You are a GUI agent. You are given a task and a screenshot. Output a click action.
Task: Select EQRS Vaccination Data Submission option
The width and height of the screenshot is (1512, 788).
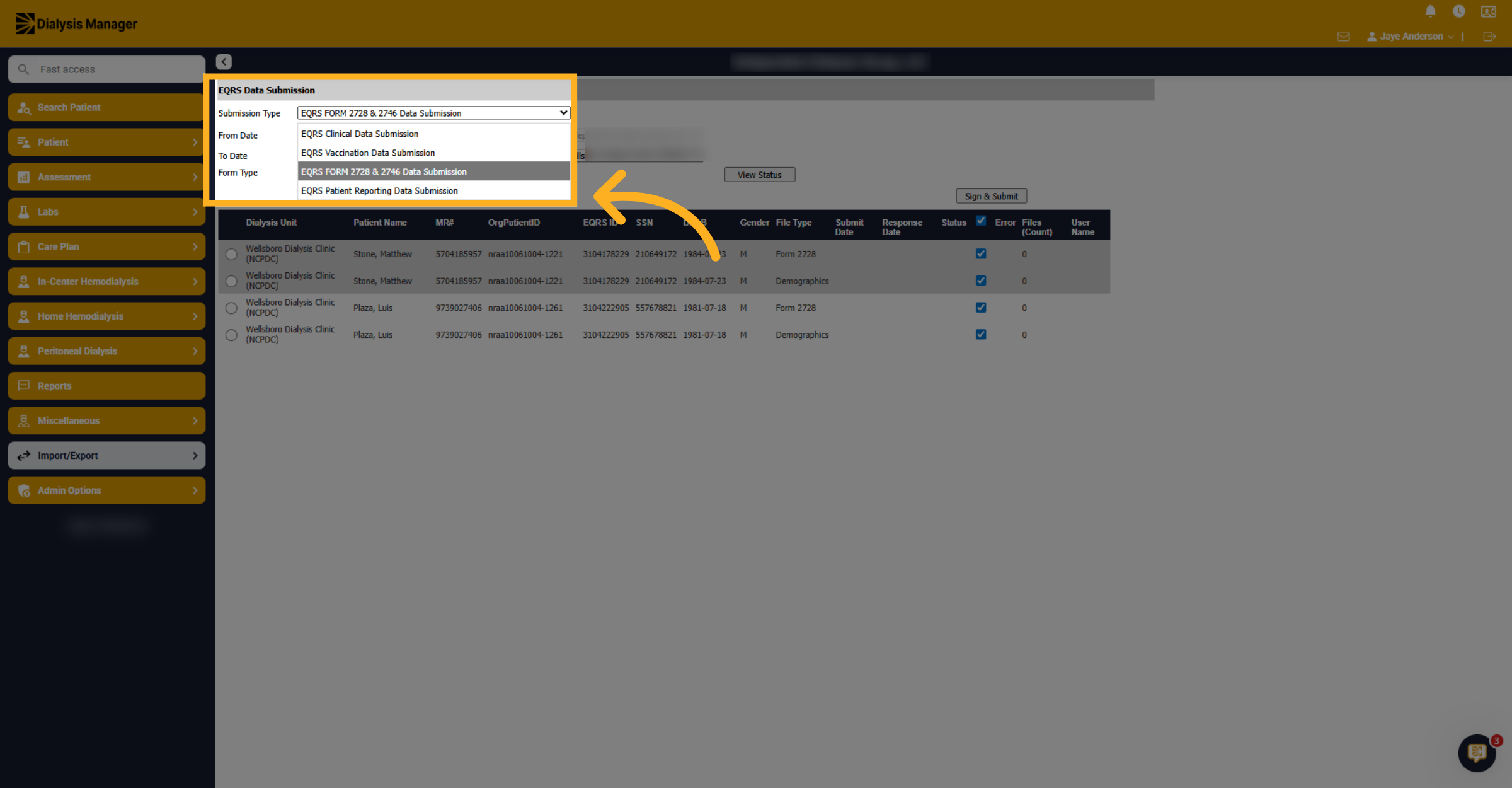point(433,153)
